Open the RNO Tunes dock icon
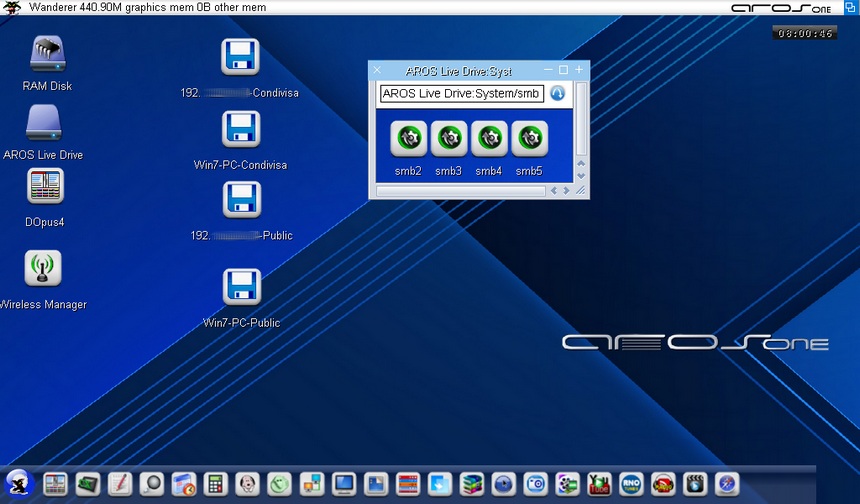 631,484
